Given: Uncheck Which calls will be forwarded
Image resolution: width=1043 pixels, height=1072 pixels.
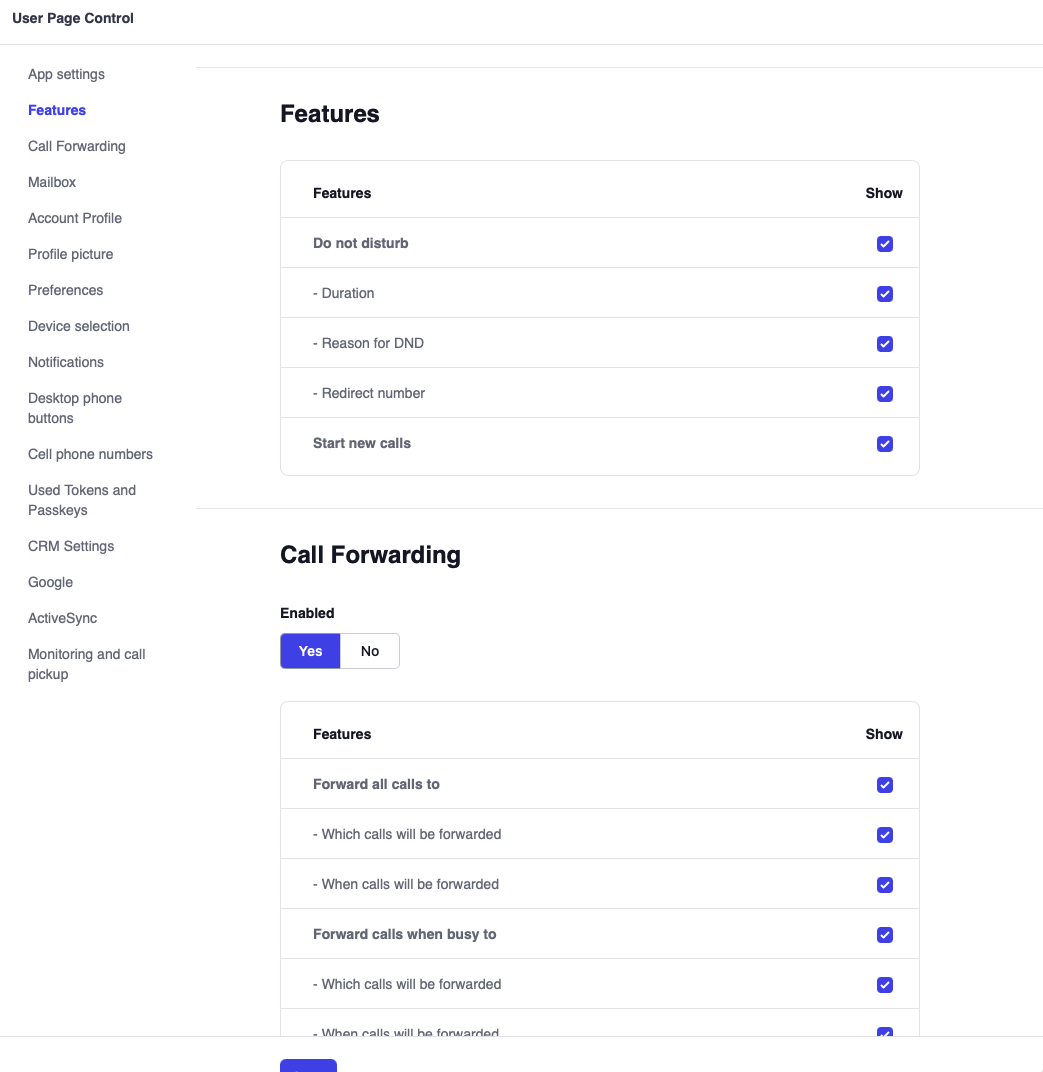Looking at the screenshot, I should 885,834.
